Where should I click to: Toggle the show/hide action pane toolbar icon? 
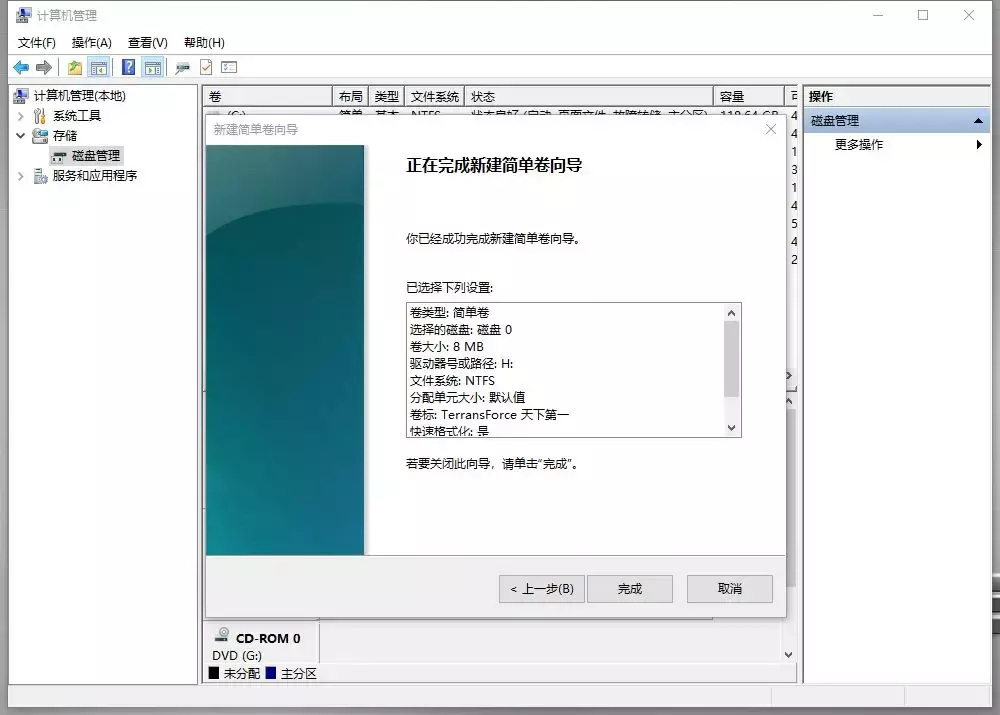point(151,67)
